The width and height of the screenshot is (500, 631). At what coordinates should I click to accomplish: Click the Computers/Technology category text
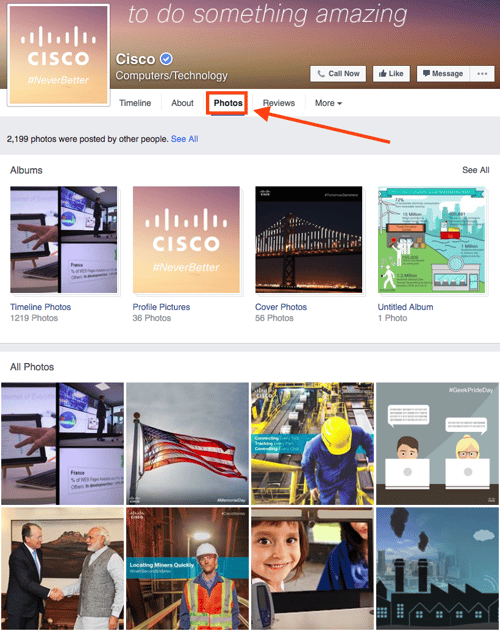tap(171, 76)
